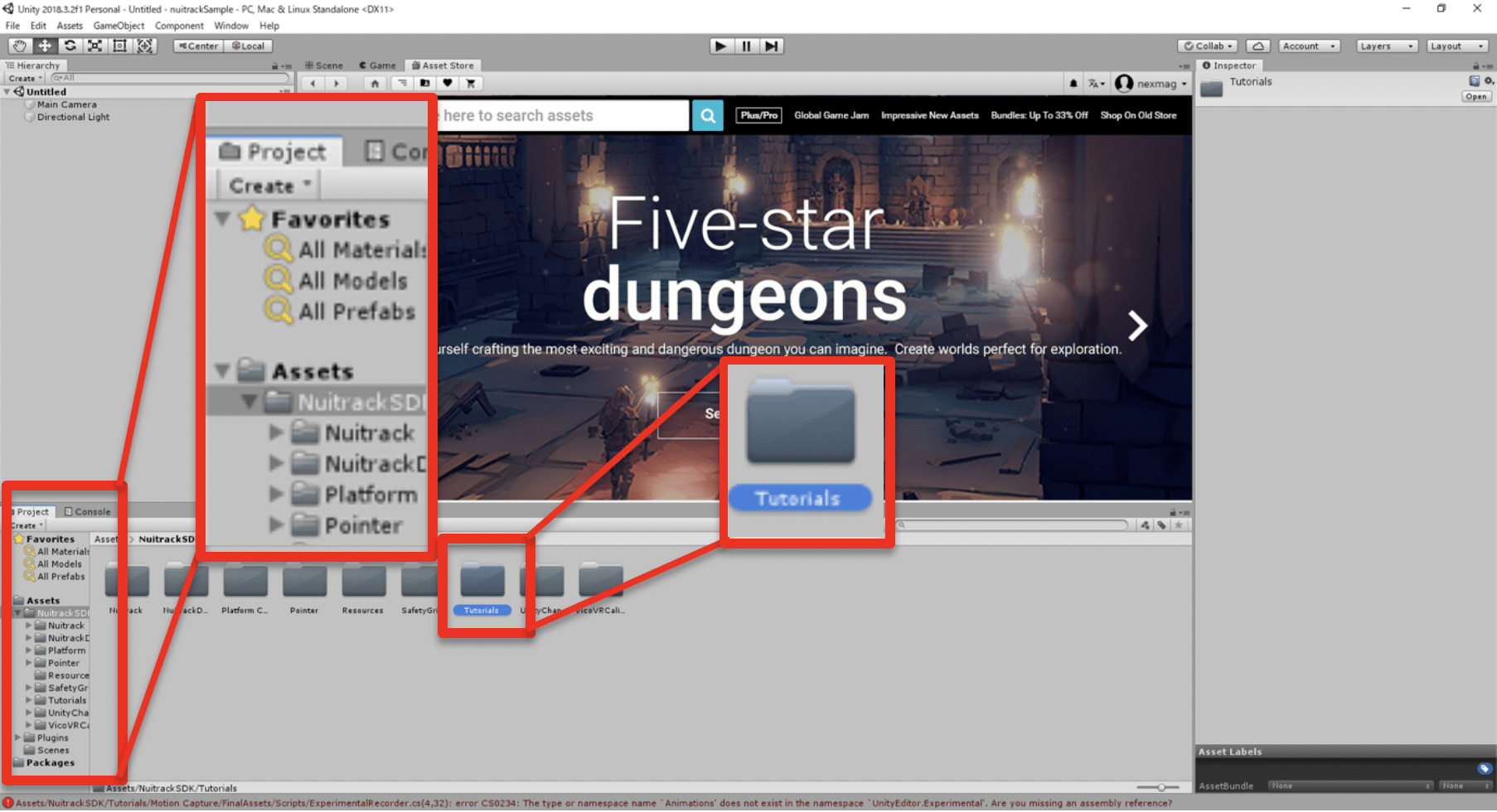Viewport: 1497px width, 812px height.
Task: Toggle the Project panel lock
Action: click(x=1173, y=512)
